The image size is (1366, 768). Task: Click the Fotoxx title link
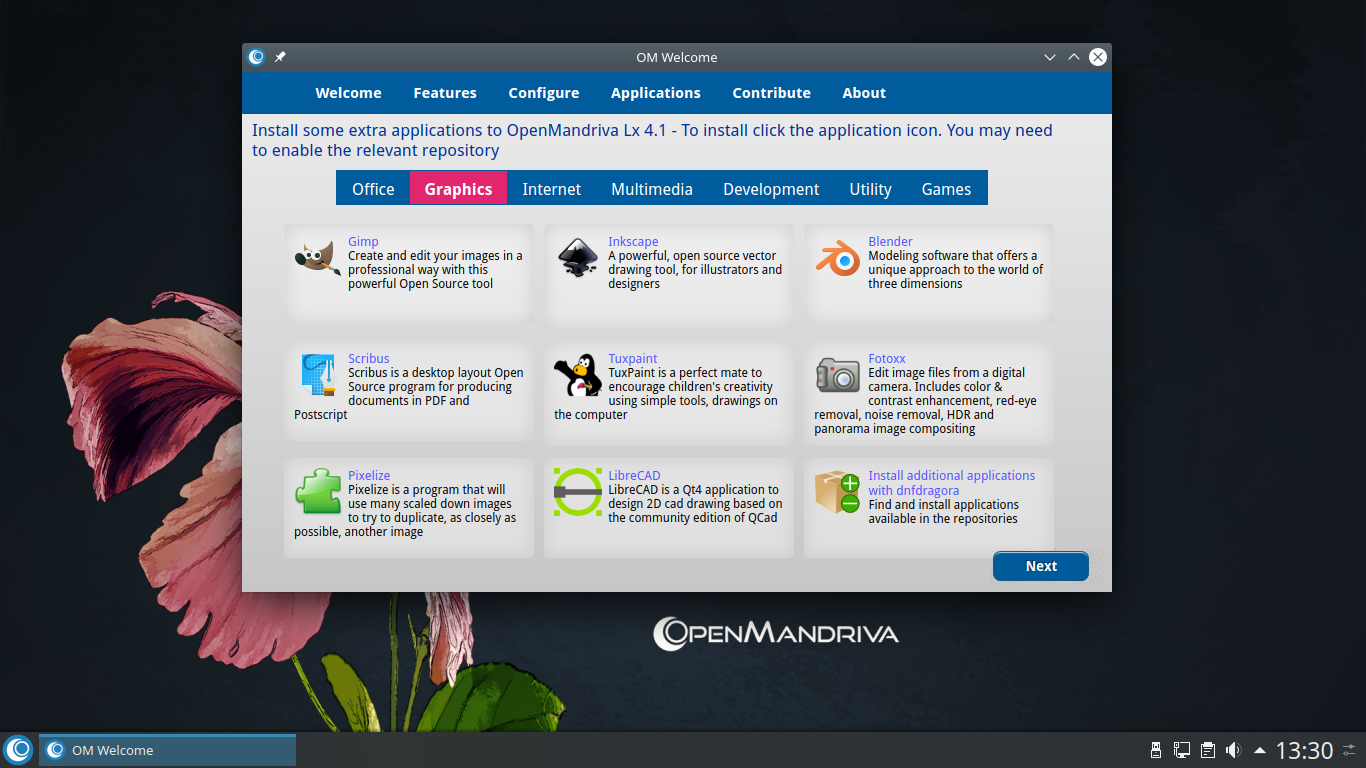[x=887, y=359]
